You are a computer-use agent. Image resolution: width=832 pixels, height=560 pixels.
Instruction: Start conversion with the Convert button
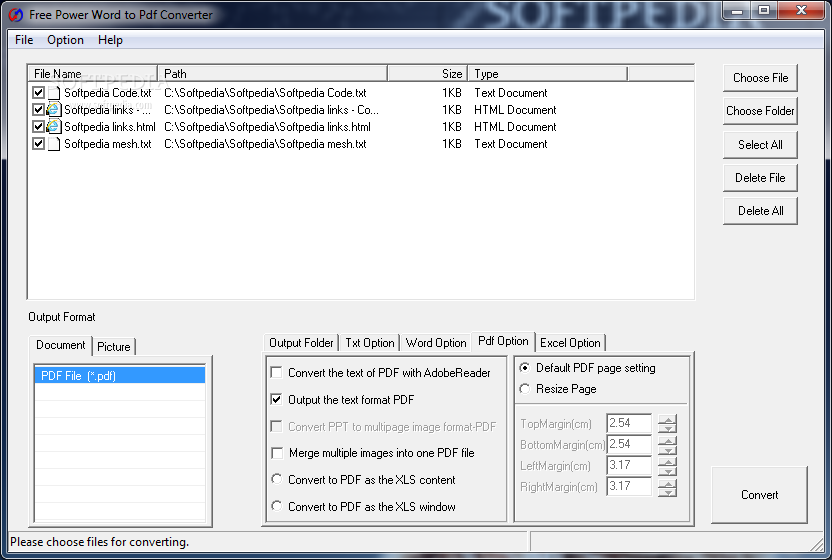(x=759, y=495)
